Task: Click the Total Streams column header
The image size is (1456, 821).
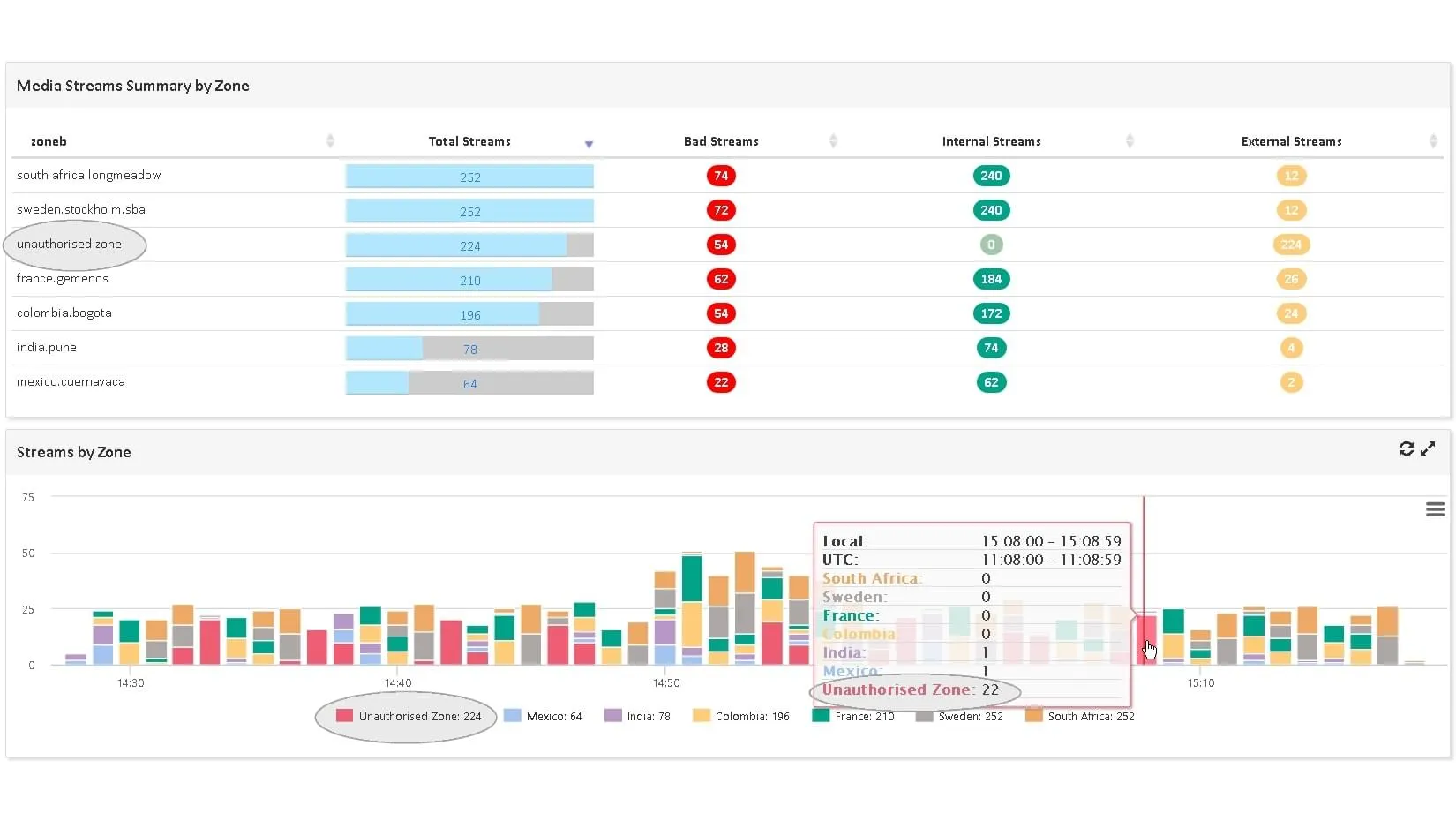Action: pos(469,141)
